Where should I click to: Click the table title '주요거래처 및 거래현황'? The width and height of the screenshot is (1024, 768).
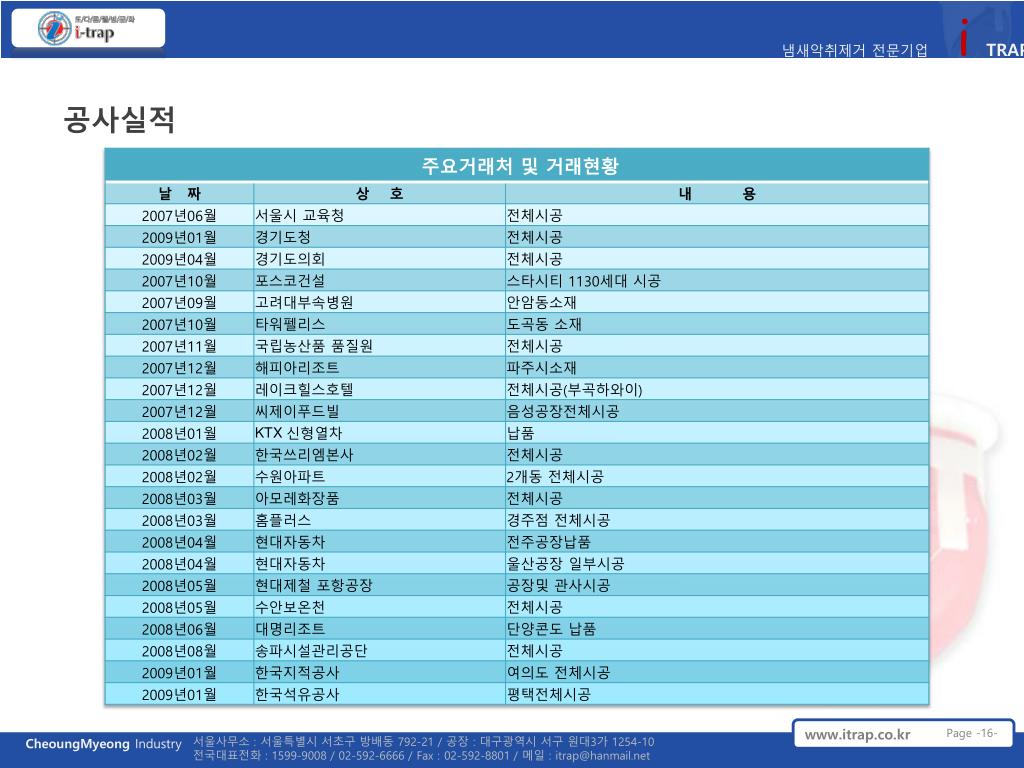pyautogui.click(x=519, y=166)
